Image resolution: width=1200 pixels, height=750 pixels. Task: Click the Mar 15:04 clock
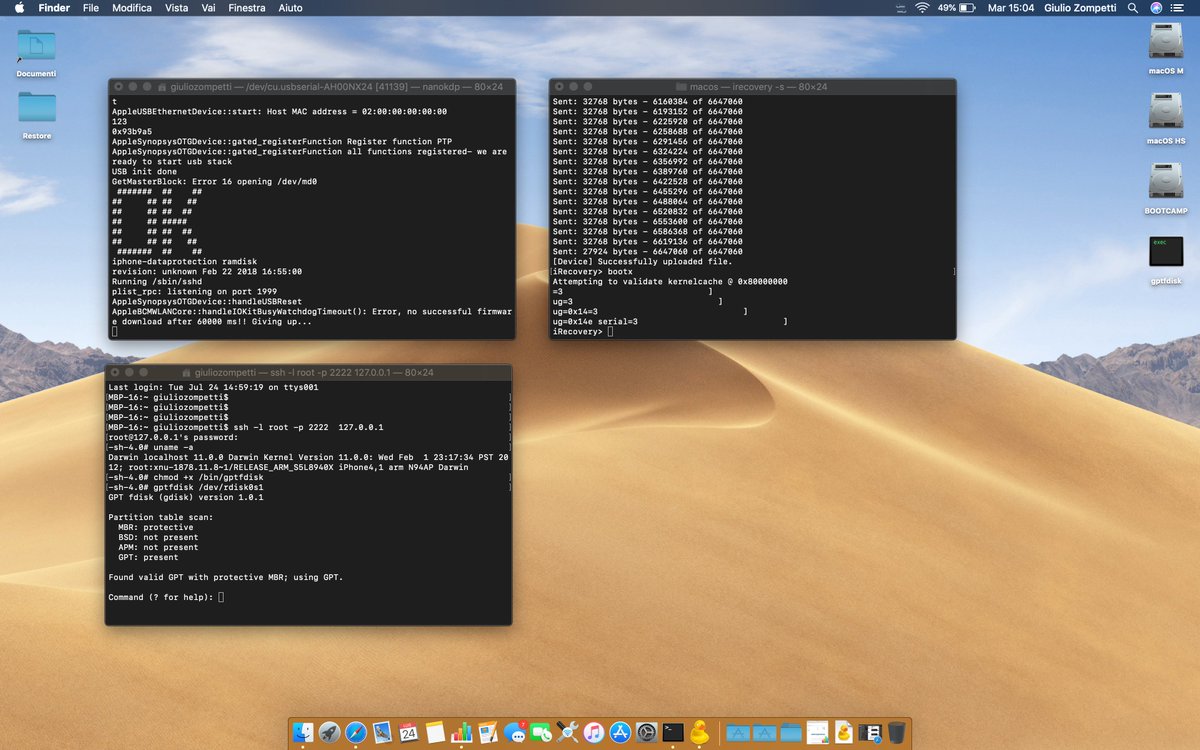click(1011, 7)
